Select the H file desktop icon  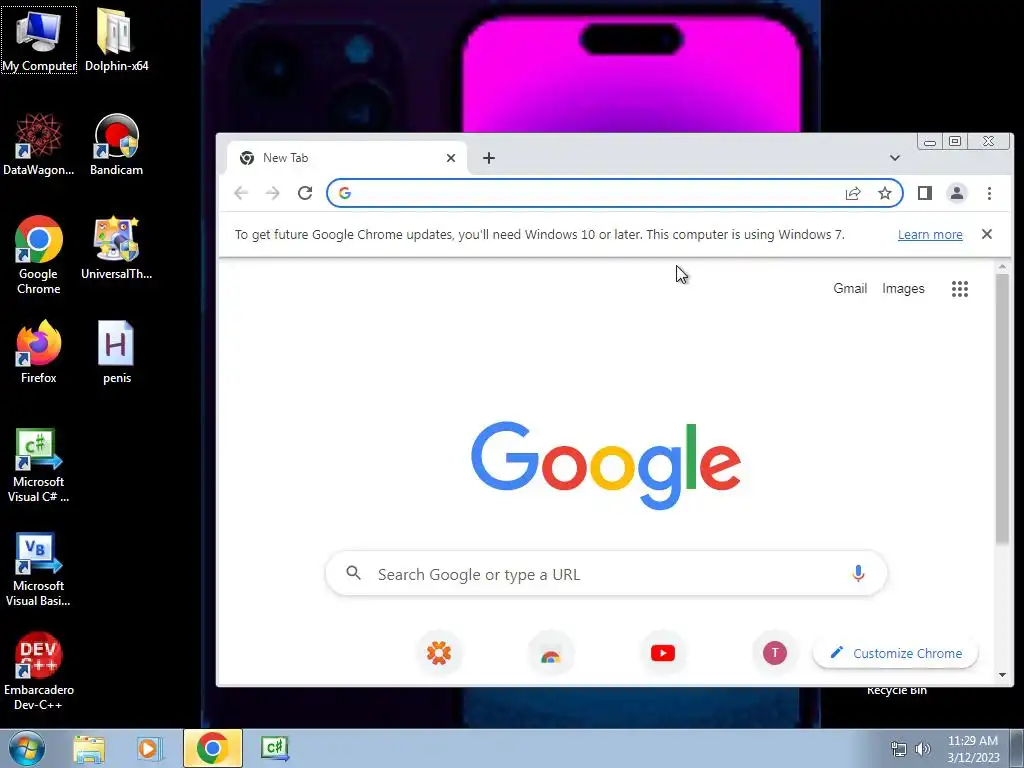click(x=116, y=351)
